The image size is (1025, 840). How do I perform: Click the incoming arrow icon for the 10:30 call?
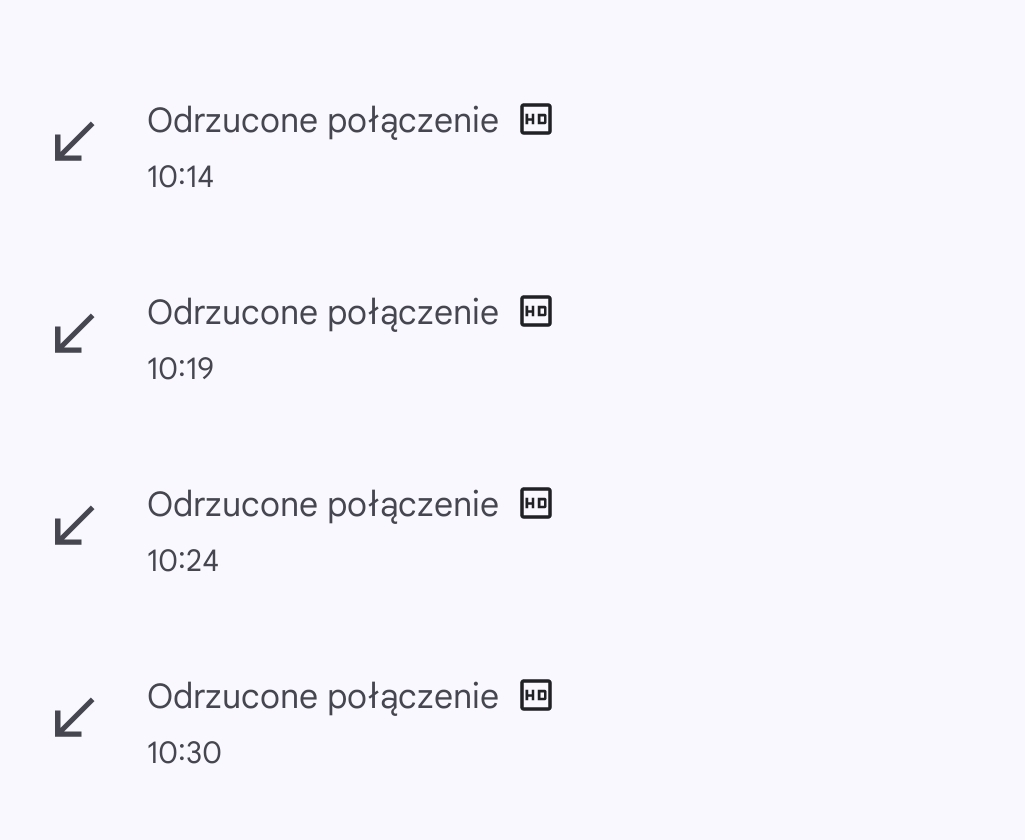[x=74, y=717]
